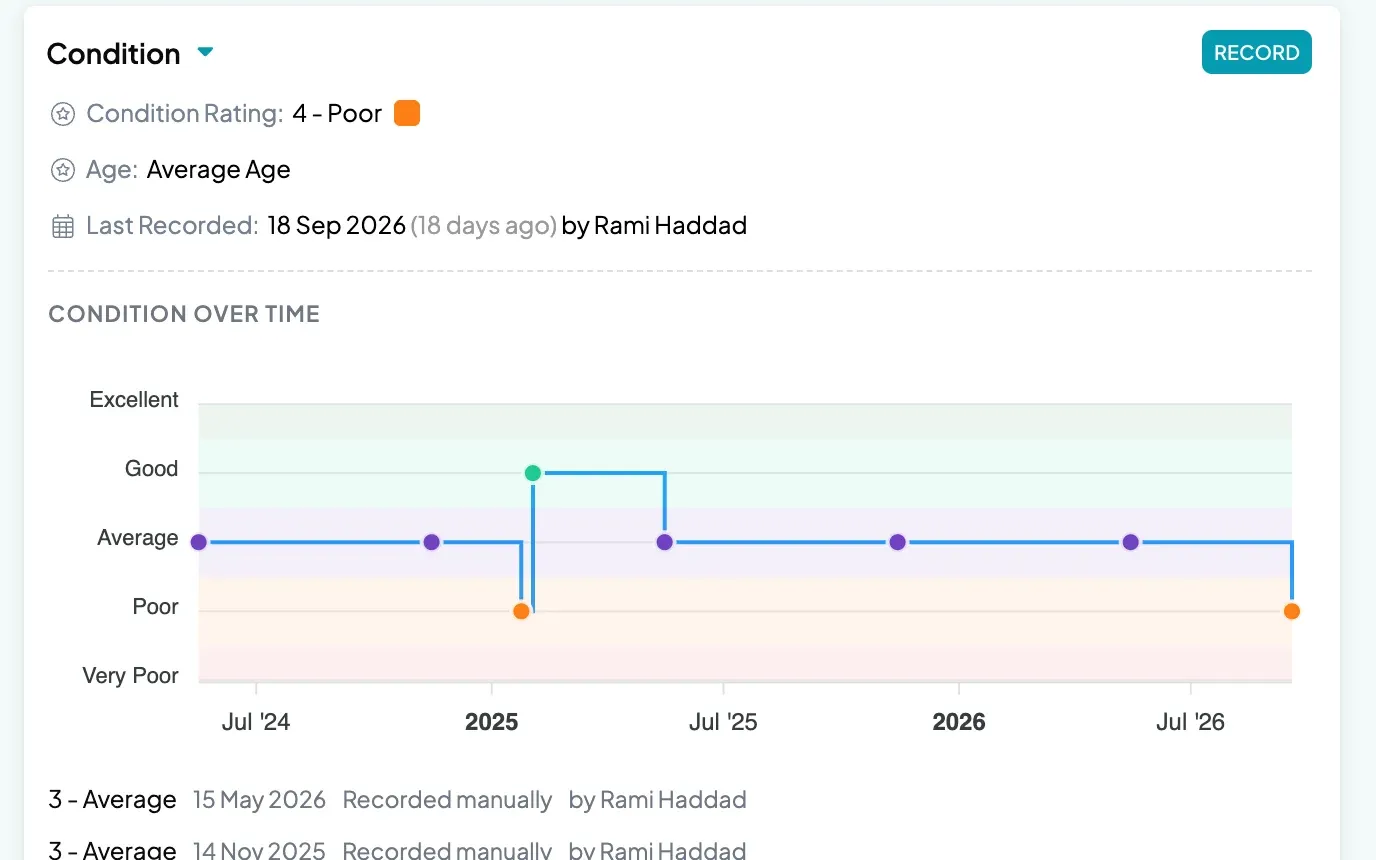
Task: Select the purple Average point just before Jul '26
Action: pos(1130,542)
